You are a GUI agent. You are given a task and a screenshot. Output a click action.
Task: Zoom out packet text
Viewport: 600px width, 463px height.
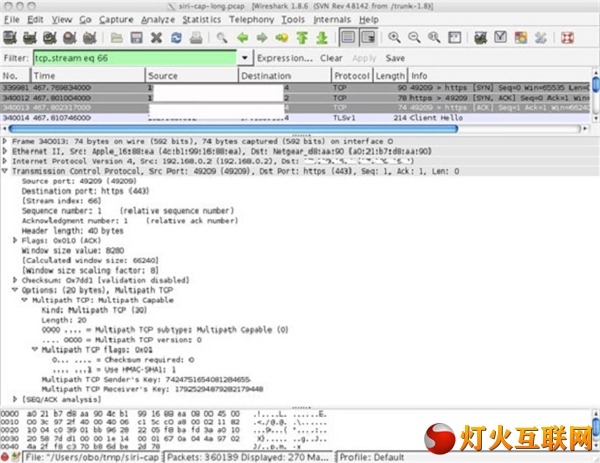pos(414,37)
